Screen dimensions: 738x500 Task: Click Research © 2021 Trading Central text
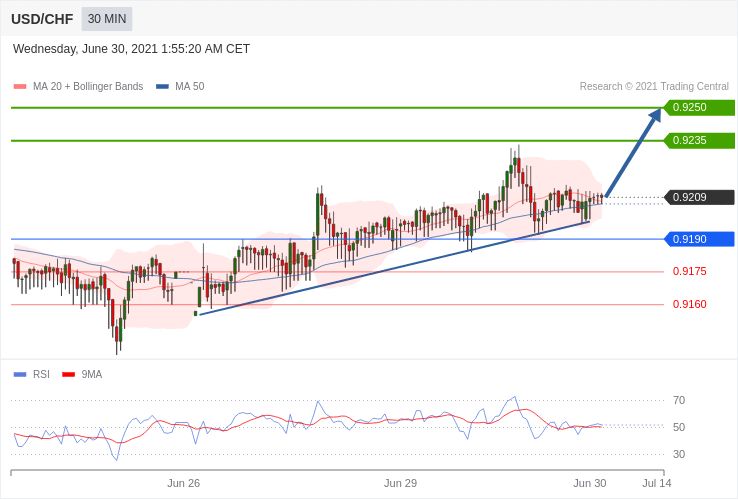(x=654, y=87)
